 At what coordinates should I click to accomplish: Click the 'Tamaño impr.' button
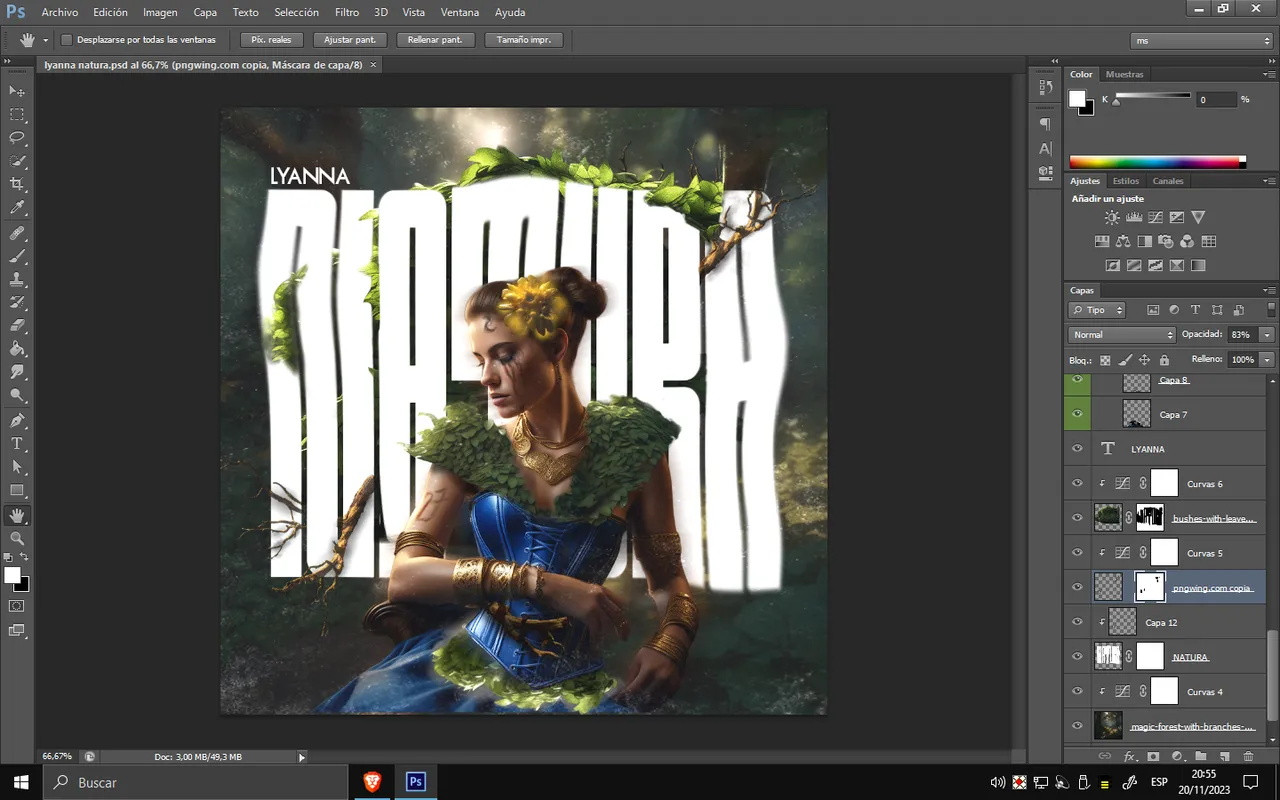(524, 40)
